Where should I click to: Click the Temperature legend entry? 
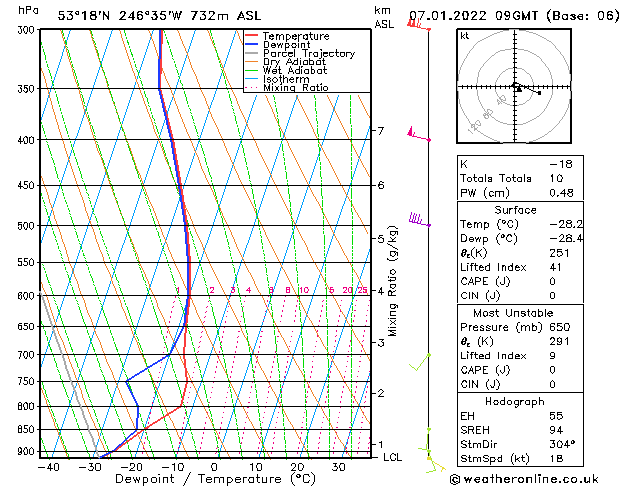pyautogui.click(x=296, y=36)
